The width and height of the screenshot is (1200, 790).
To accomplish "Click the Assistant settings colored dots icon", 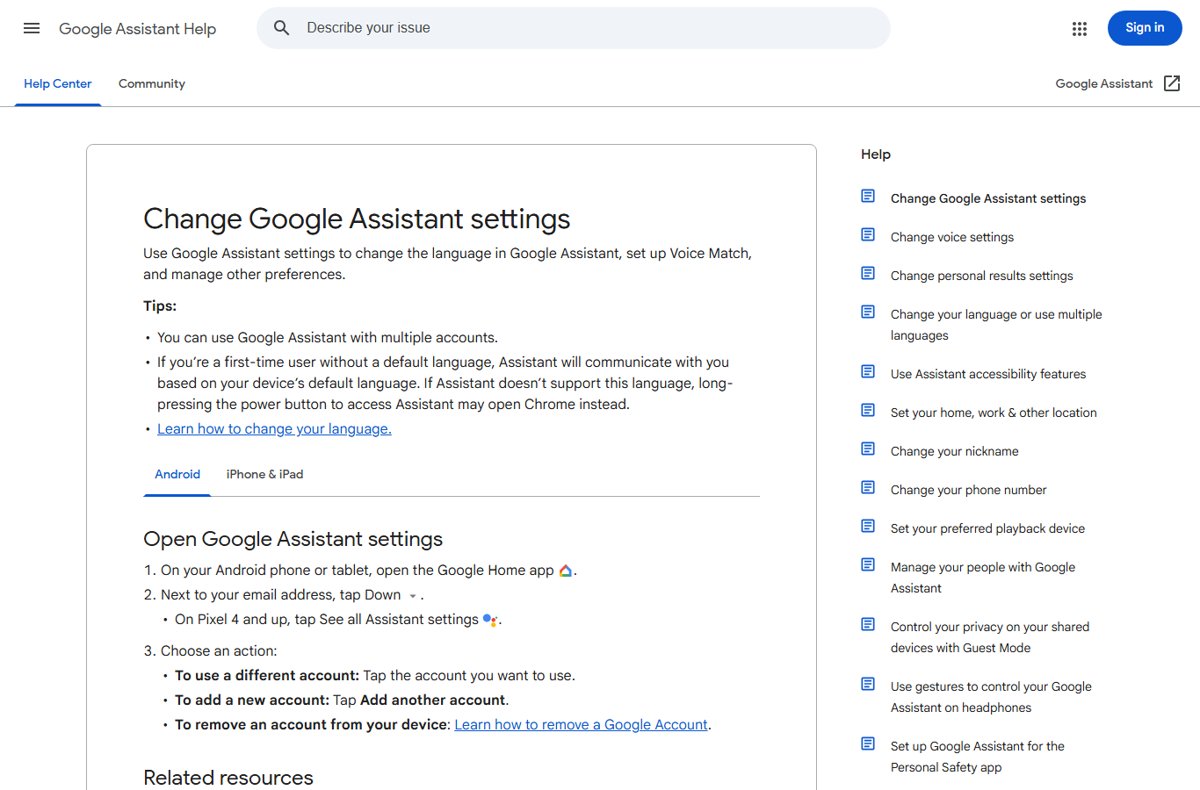I will (x=490, y=620).
